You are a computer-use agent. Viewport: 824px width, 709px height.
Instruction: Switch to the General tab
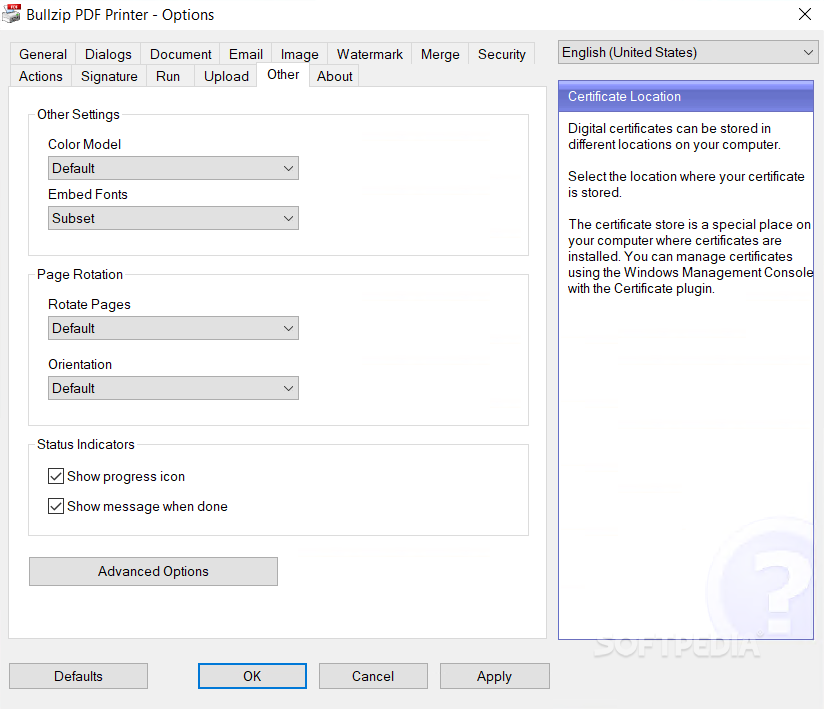pos(43,54)
